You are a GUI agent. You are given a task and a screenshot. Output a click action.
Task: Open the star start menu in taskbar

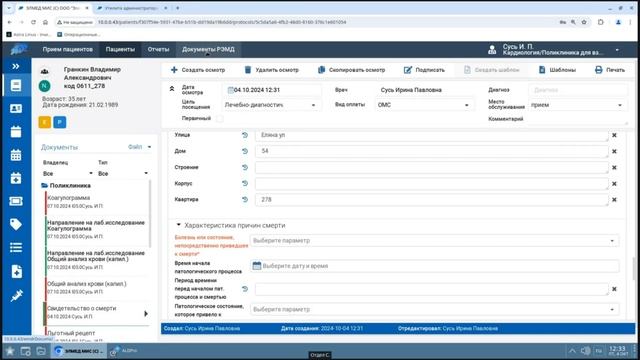(10, 351)
